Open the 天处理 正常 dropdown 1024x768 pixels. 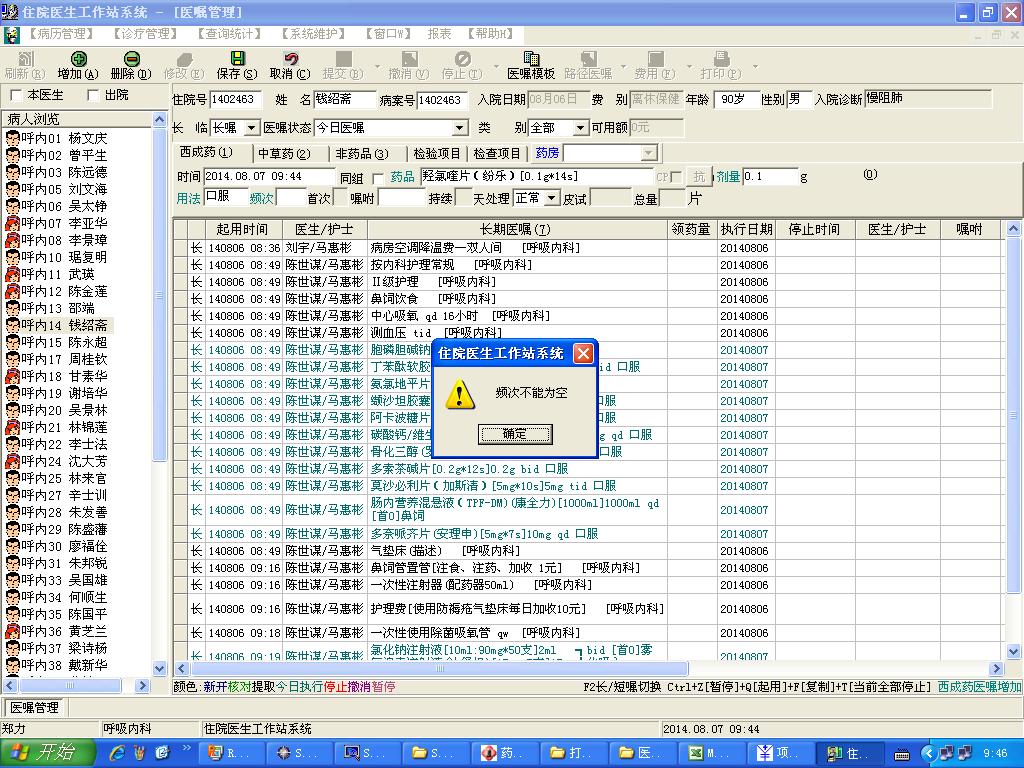point(552,198)
